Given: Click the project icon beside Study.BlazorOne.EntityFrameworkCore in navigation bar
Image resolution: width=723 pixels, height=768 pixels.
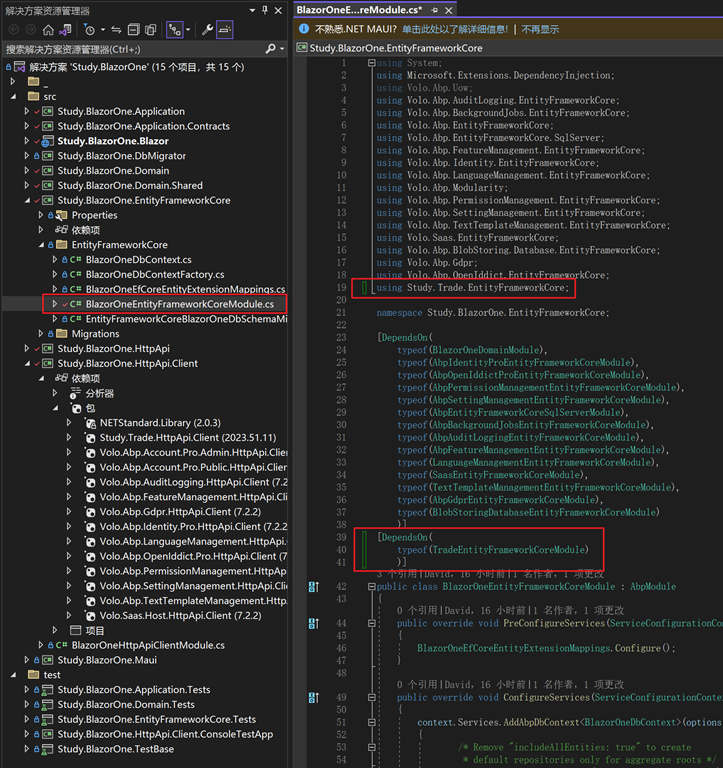Looking at the screenshot, I should [x=302, y=48].
